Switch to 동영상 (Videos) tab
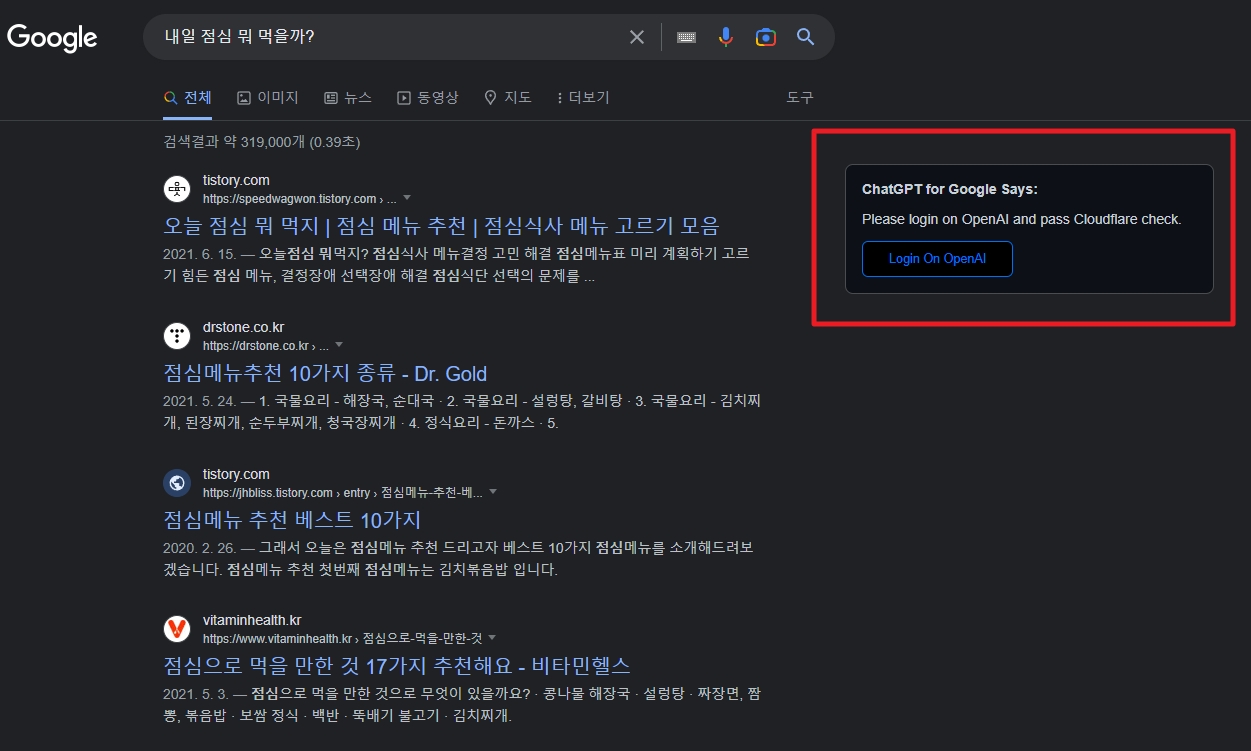 [x=428, y=98]
